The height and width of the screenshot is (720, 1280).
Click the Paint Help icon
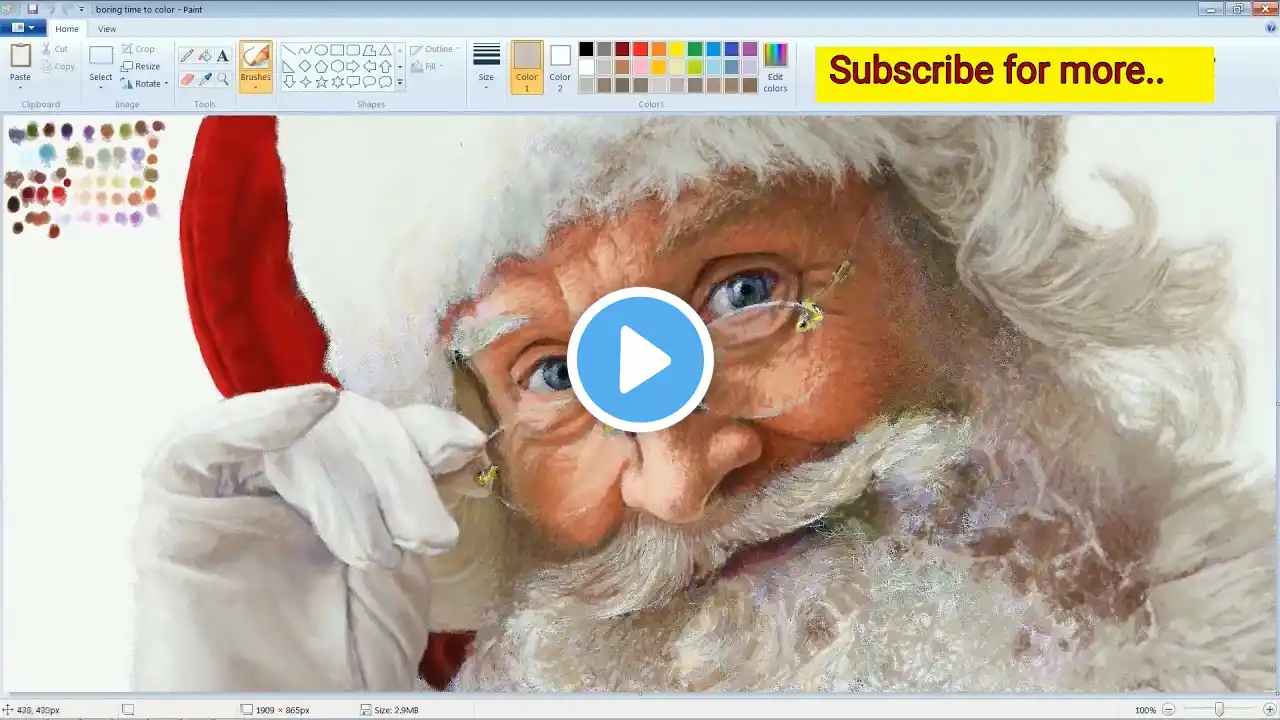coord(1270,28)
